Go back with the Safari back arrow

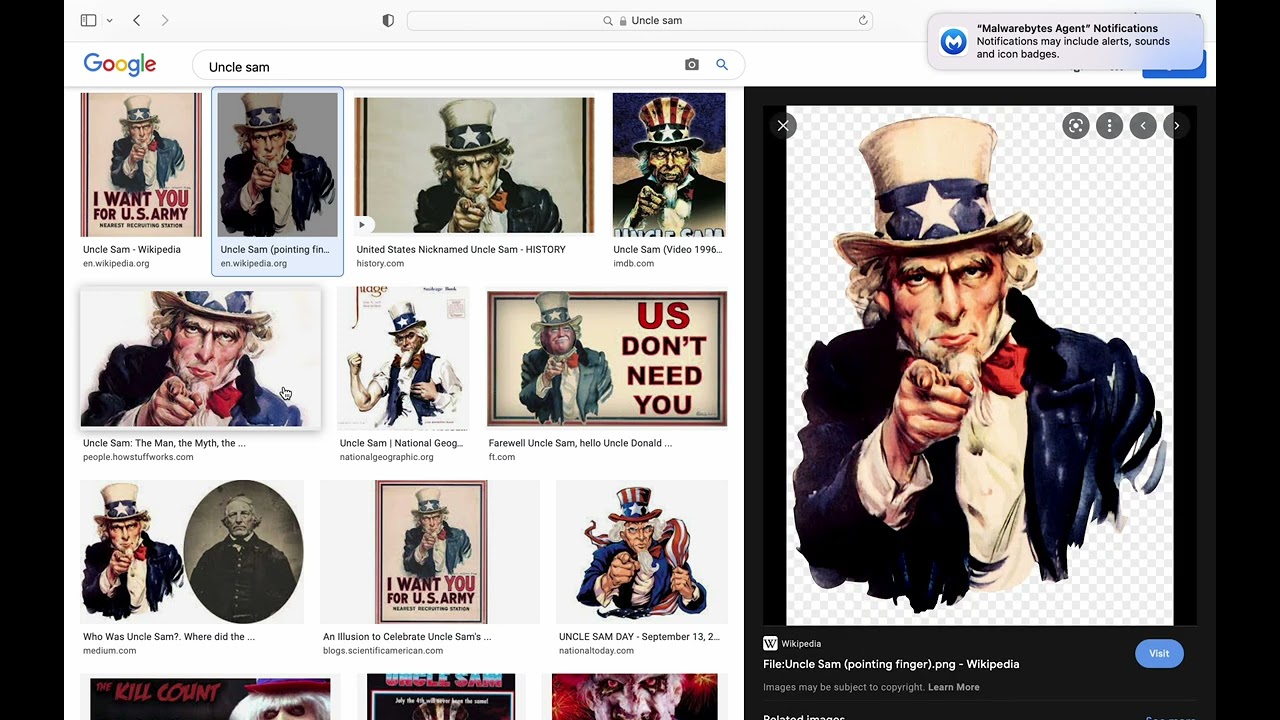pyautogui.click(x=137, y=20)
